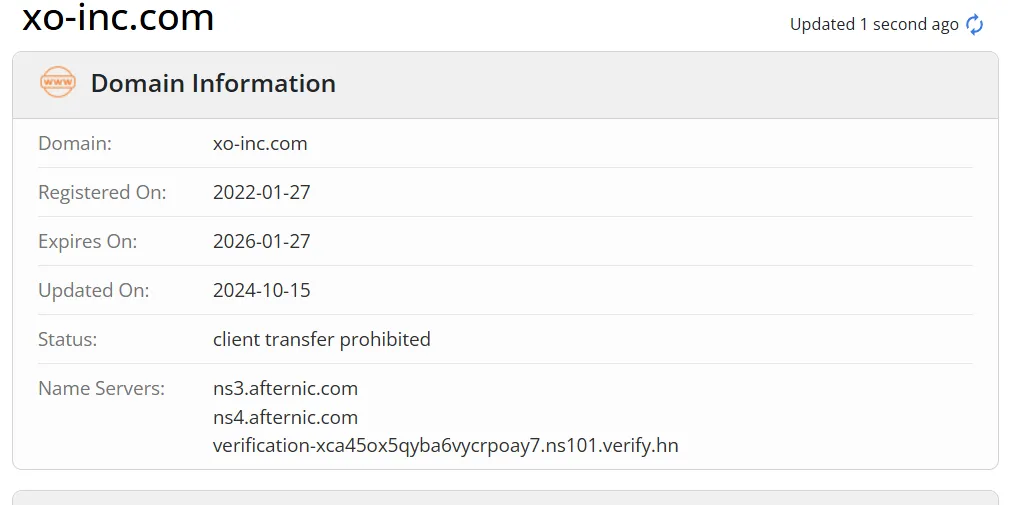Click the orange www globe icon
Viewport: 1016px width, 505px height.
coord(58,82)
